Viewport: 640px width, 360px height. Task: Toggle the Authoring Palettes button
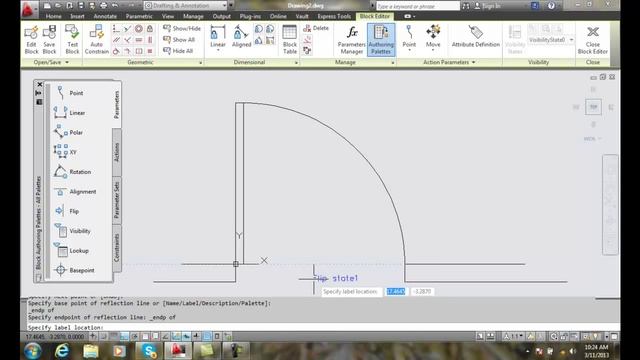pos(381,40)
